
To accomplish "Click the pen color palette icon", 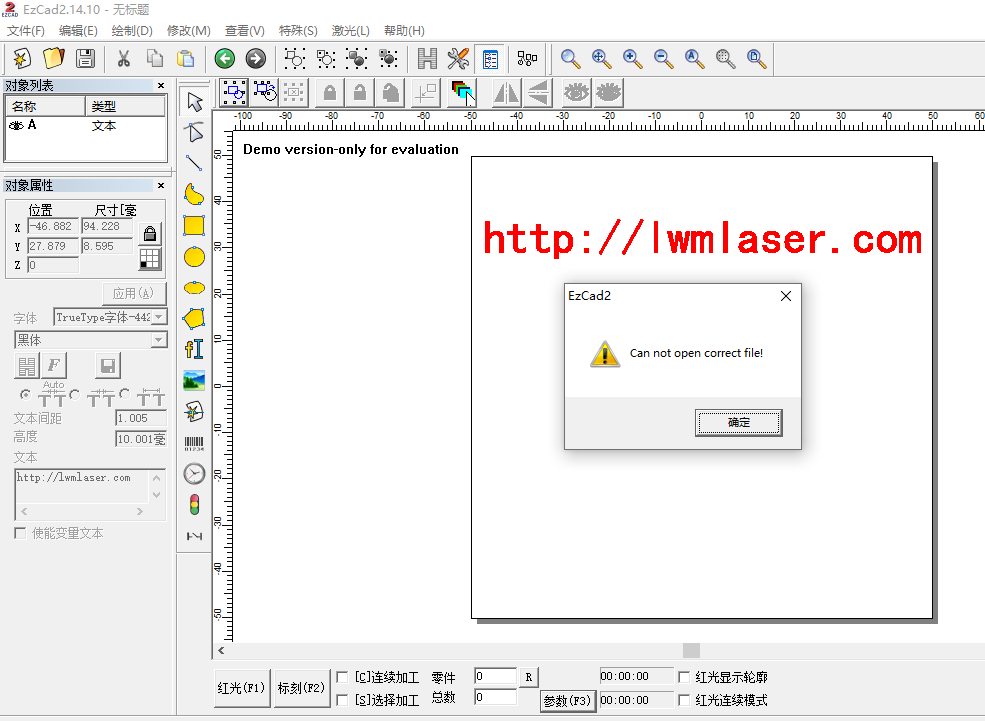I will [x=462, y=94].
